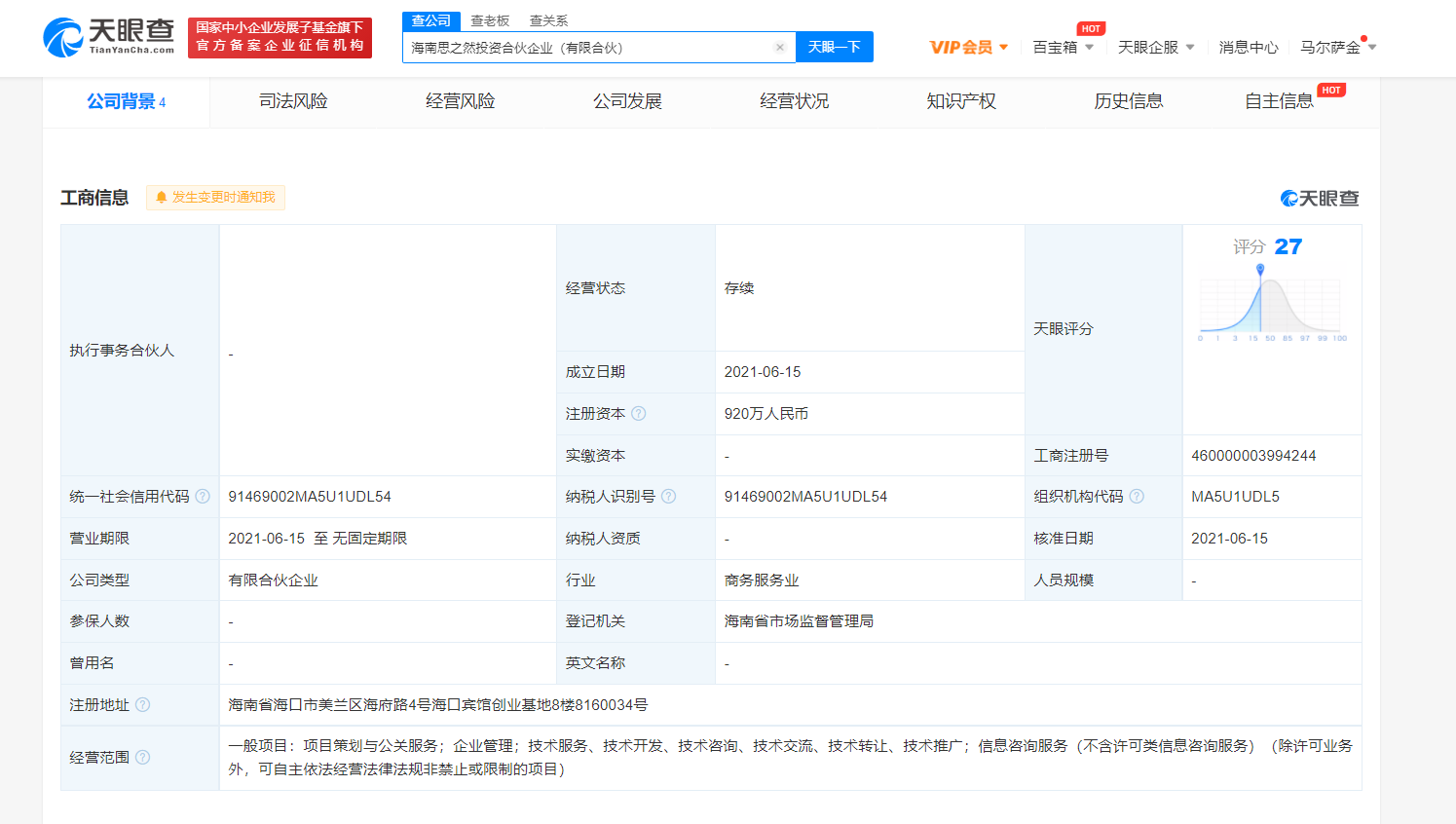
Task: Click the 存续 business status value
Action: pyautogui.click(x=739, y=288)
